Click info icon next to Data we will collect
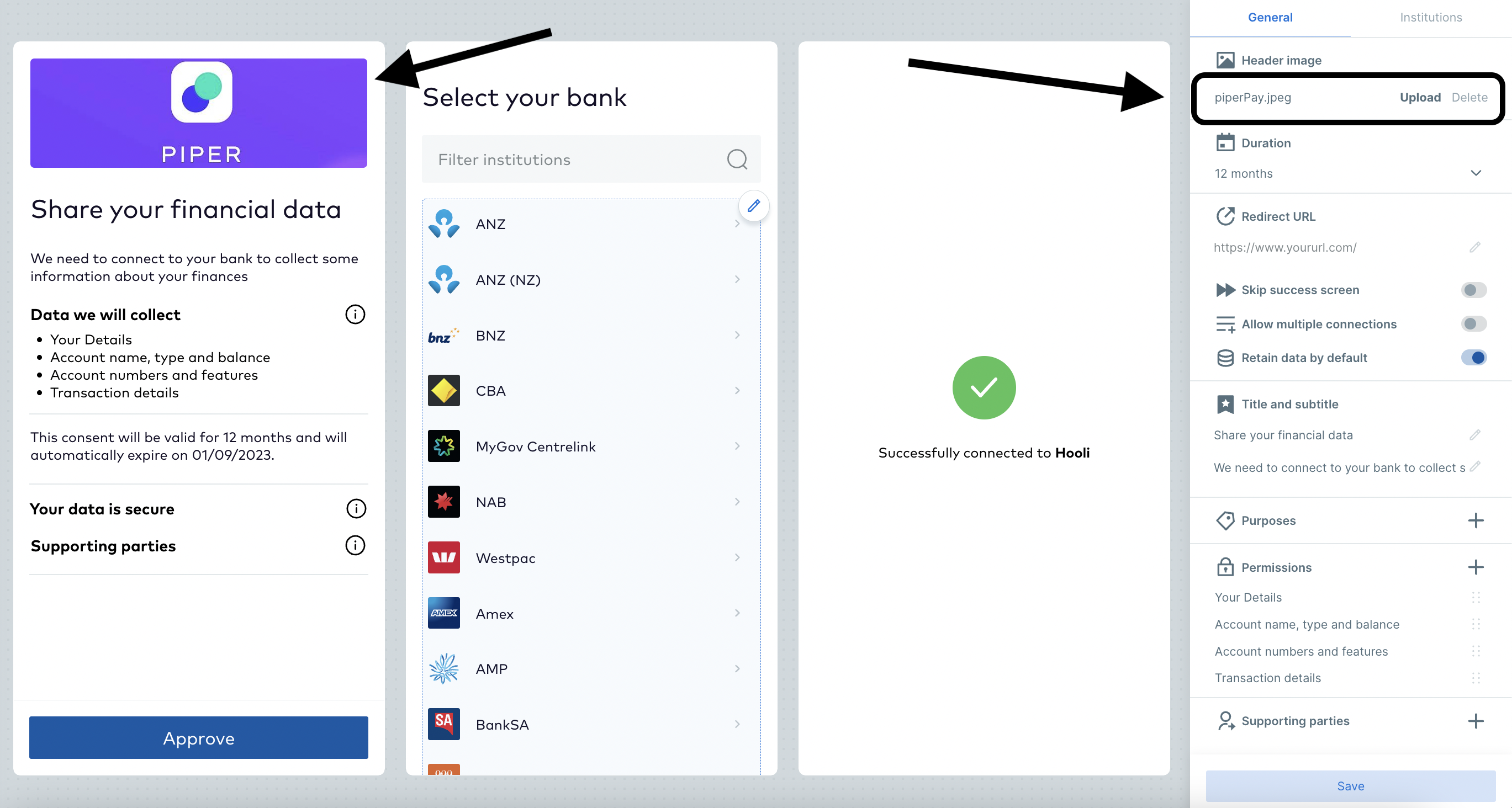 [x=355, y=315]
